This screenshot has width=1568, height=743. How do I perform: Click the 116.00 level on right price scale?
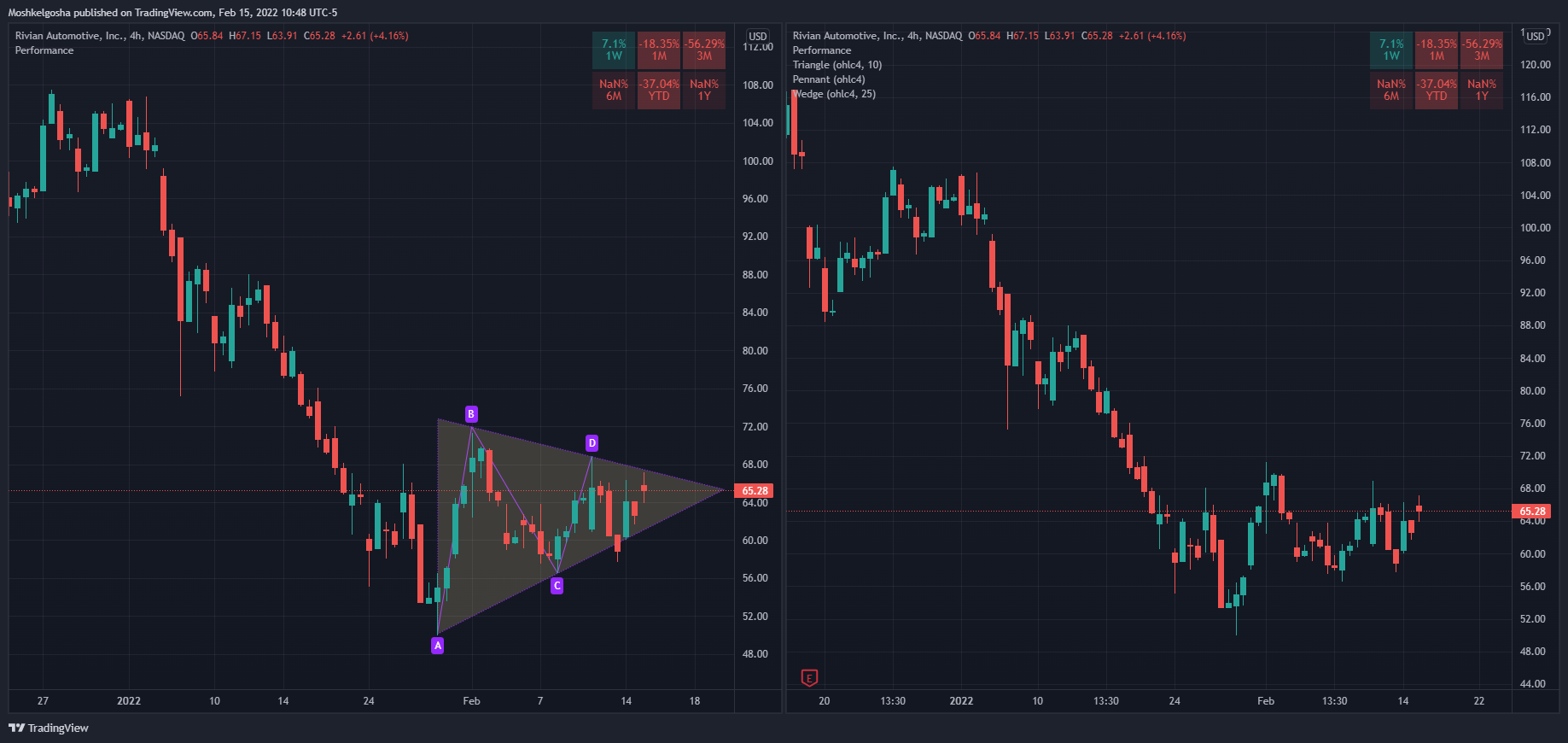pyautogui.click(x=1536, y=97)
